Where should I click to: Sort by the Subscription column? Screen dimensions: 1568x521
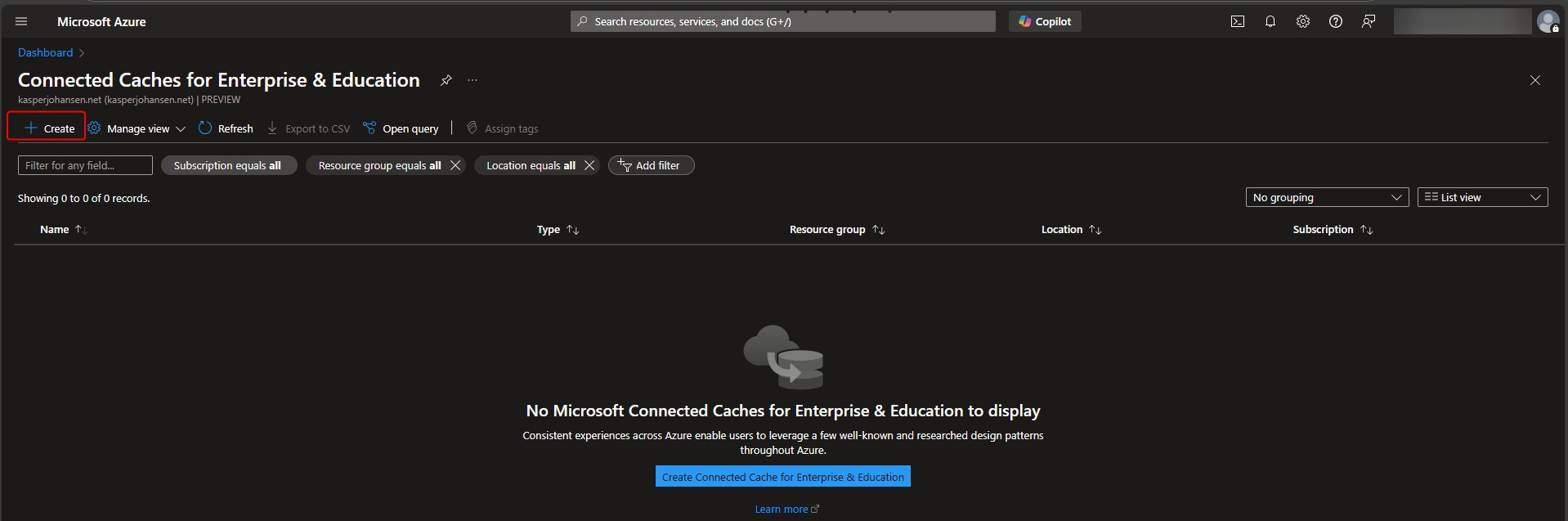point(1333,230)
